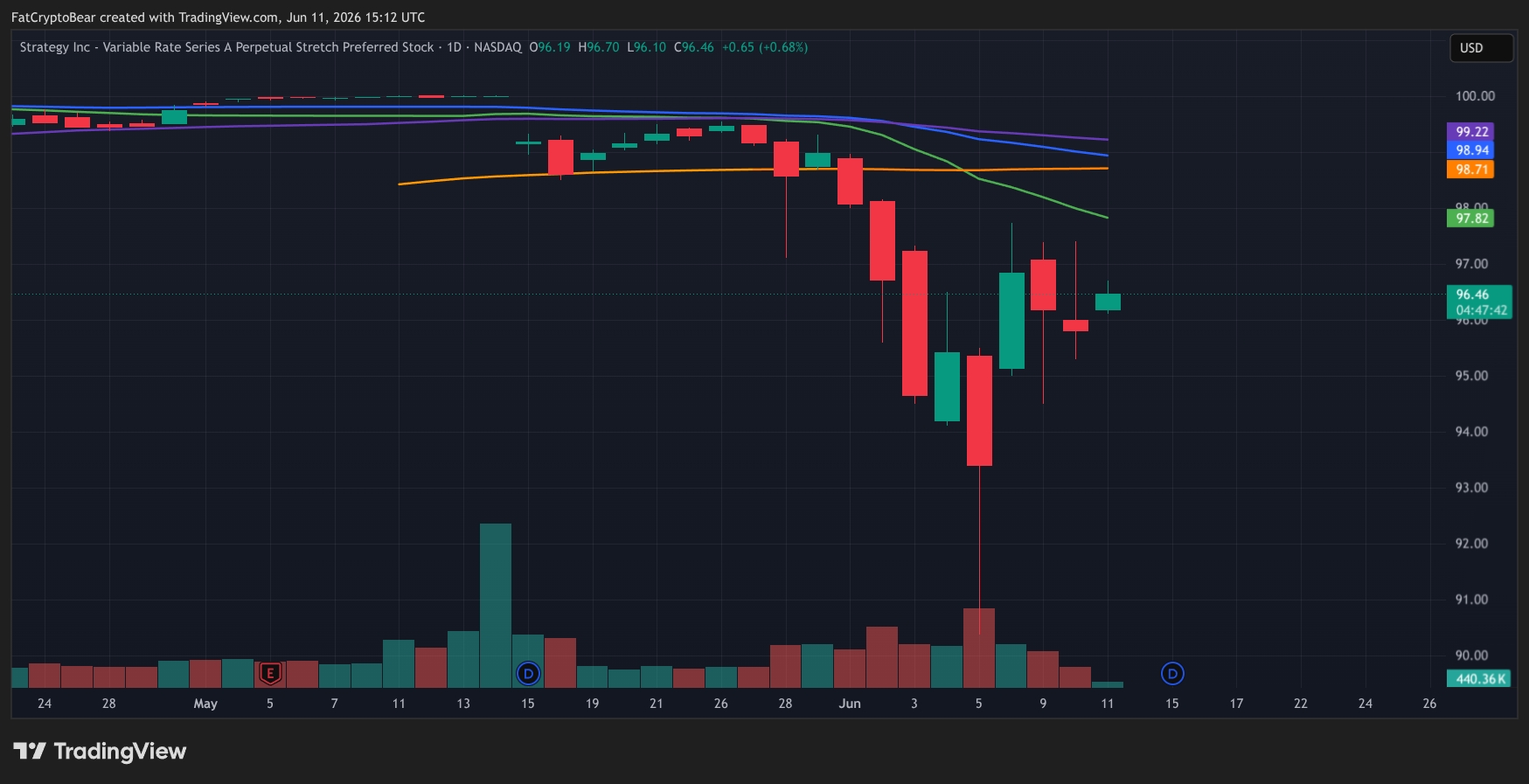
Task: Click the Jun label on the time axis
Action: tap(850, 704)
